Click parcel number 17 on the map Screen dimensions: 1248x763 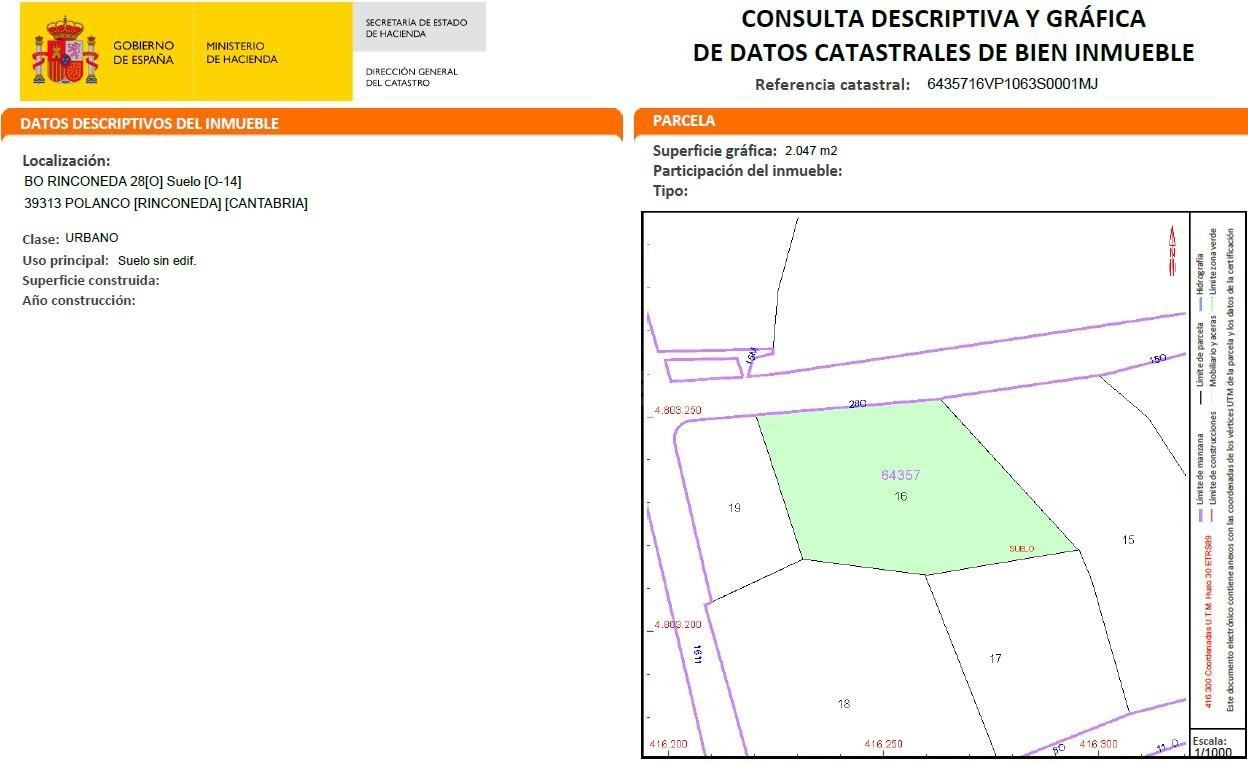995,658
